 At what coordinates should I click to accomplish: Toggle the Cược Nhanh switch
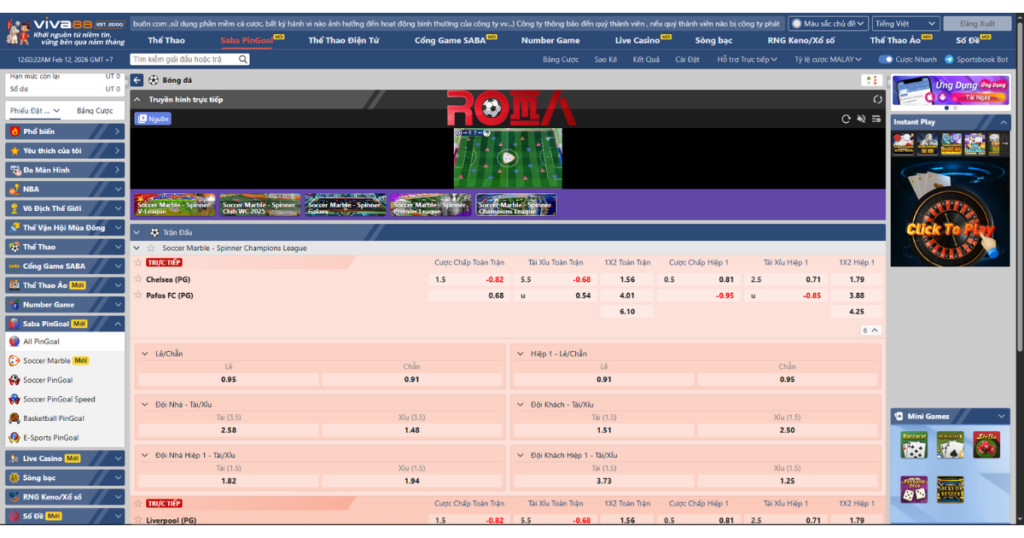[x=885, y=60]
